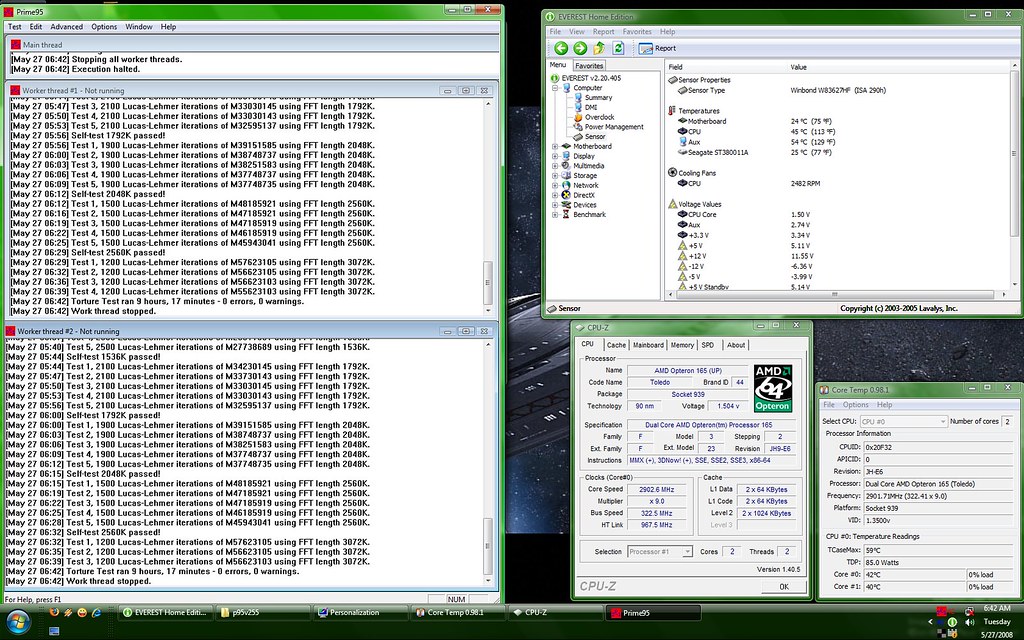Open the Advanced menu in Prime95
The height and width of the screenshot is (640, 1024).
(x=67, y=27)
